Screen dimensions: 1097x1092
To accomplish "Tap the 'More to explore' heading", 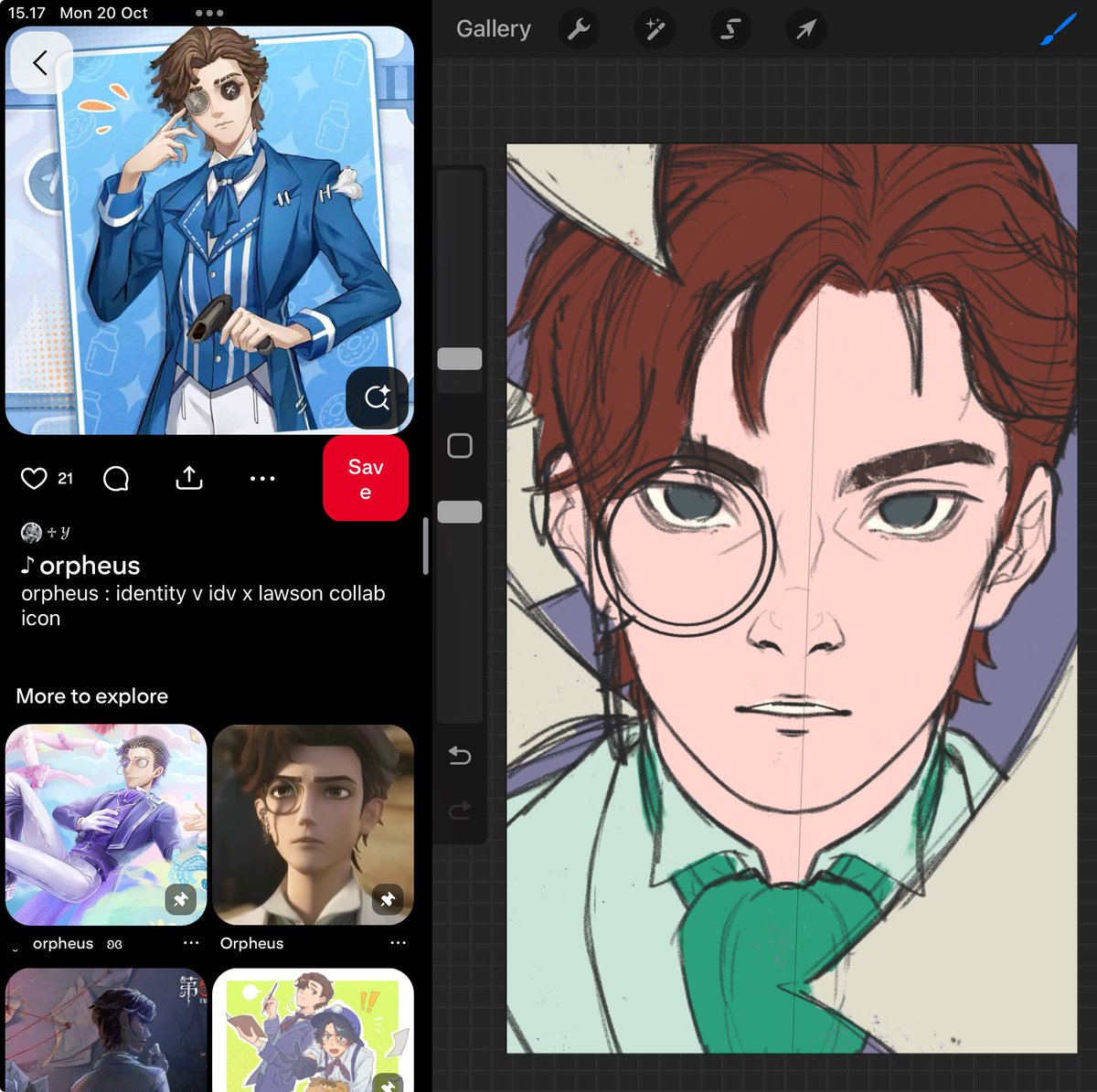I will tap(92, 696).
